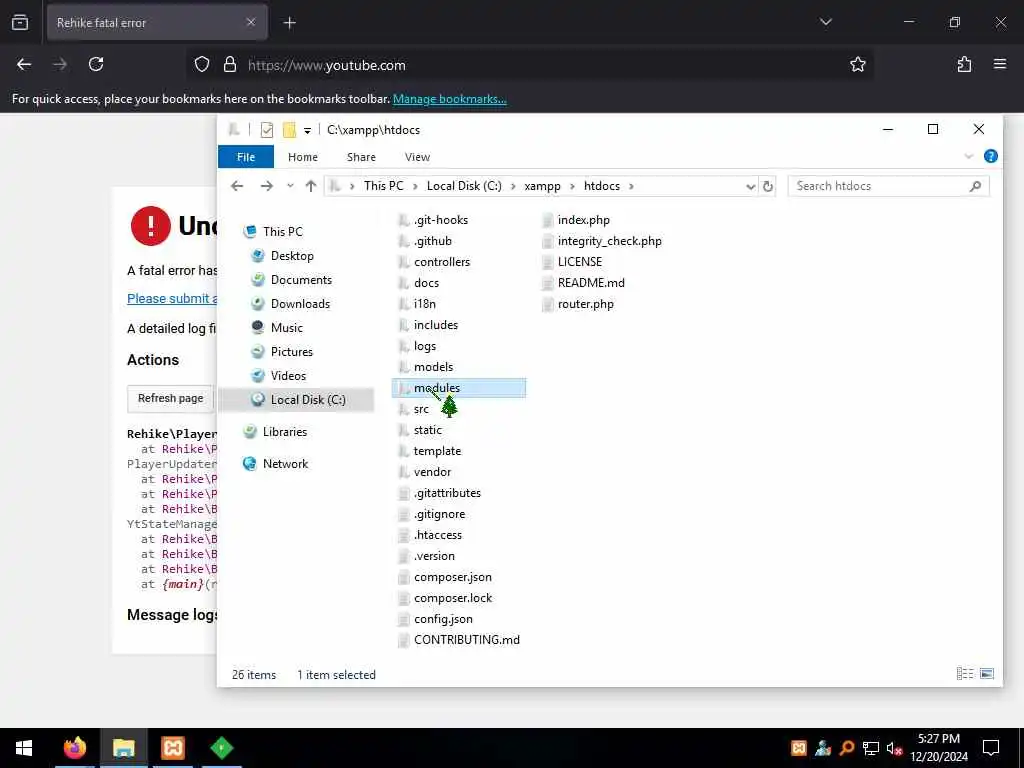Select Pictures in navigation pane

click(291, 352)
